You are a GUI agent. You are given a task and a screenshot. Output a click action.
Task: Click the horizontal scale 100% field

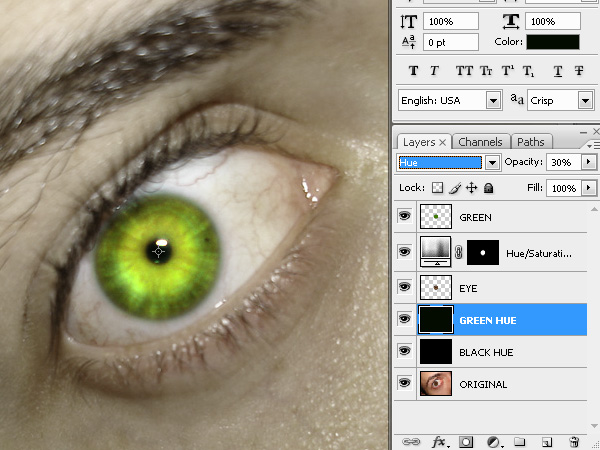pyautogui.click(x=553, y=21)
